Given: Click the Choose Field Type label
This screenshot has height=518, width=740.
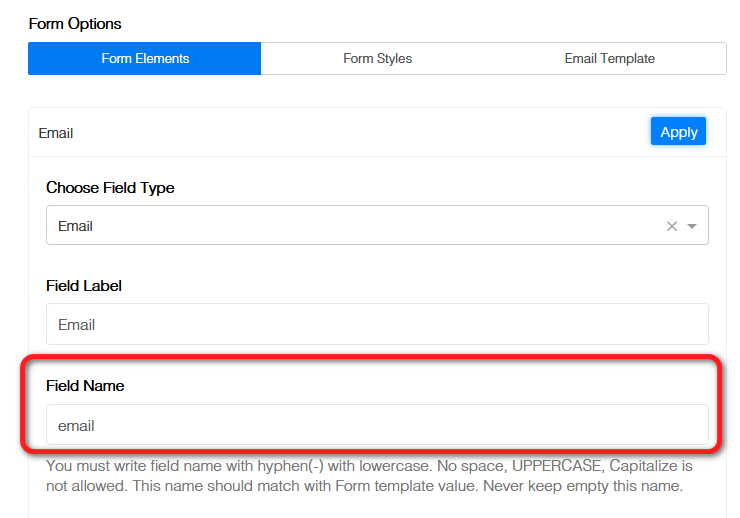Looking at the screenshot, I should point(110,188).
